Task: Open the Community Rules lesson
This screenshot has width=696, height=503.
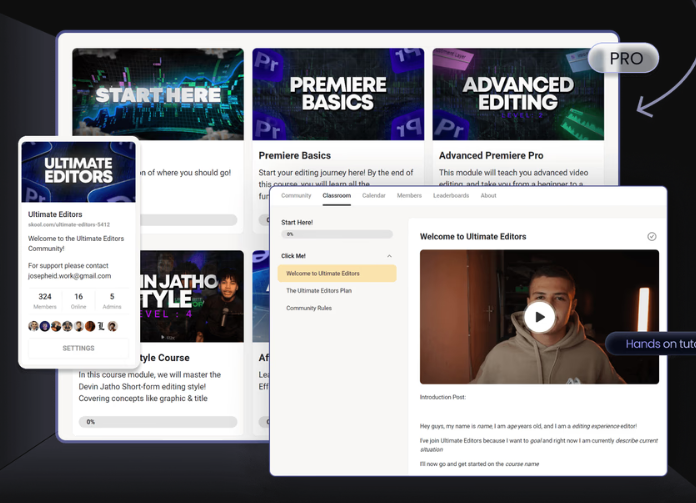Action: (309, 308)
